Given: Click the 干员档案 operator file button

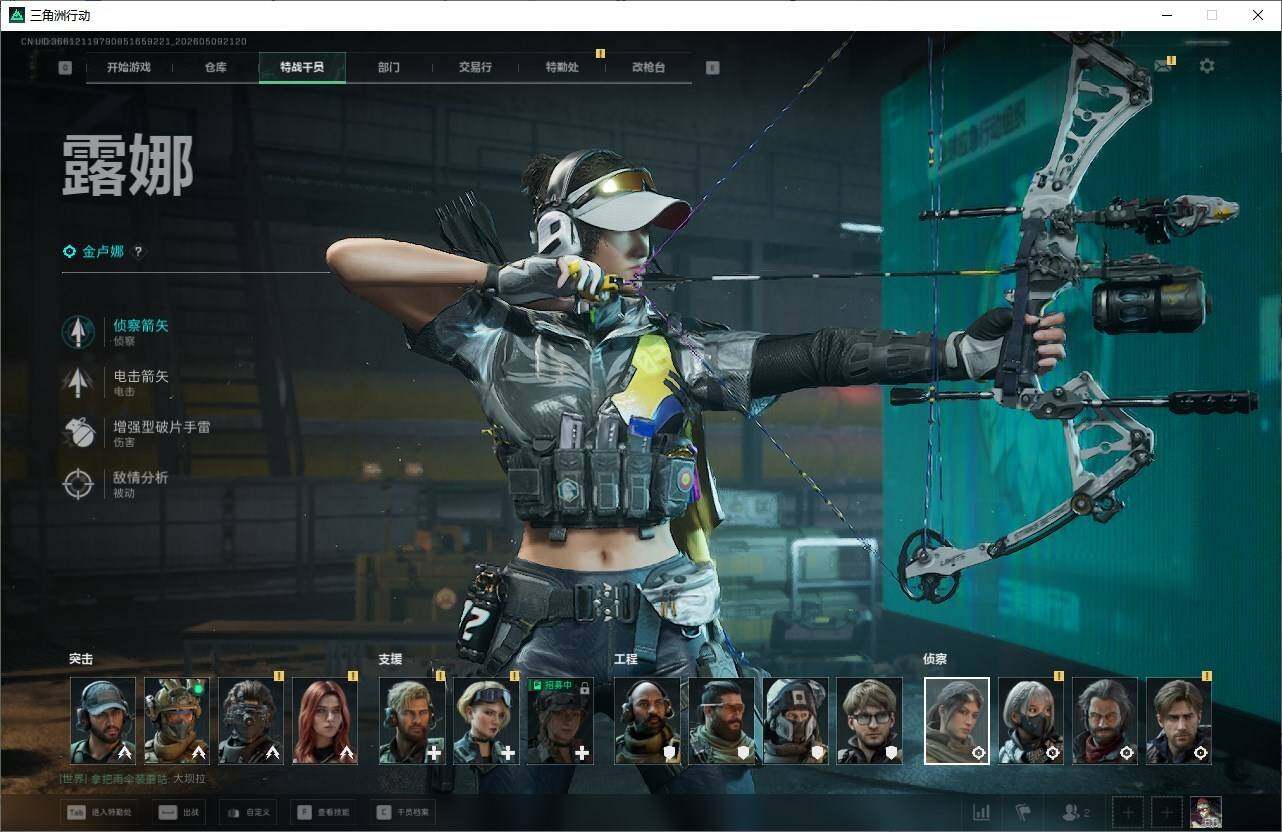Looking at the screenshot, I should [x=403, y=812].
